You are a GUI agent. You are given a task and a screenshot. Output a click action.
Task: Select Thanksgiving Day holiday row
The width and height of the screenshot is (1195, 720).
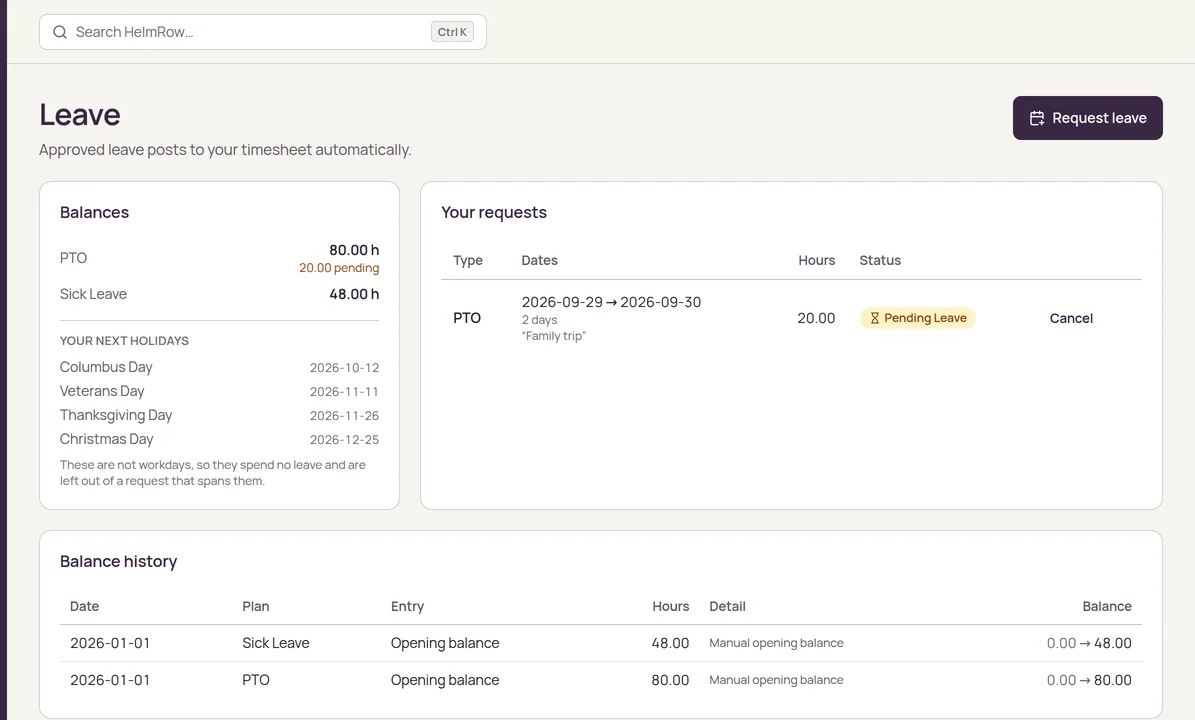coord(219,415)
